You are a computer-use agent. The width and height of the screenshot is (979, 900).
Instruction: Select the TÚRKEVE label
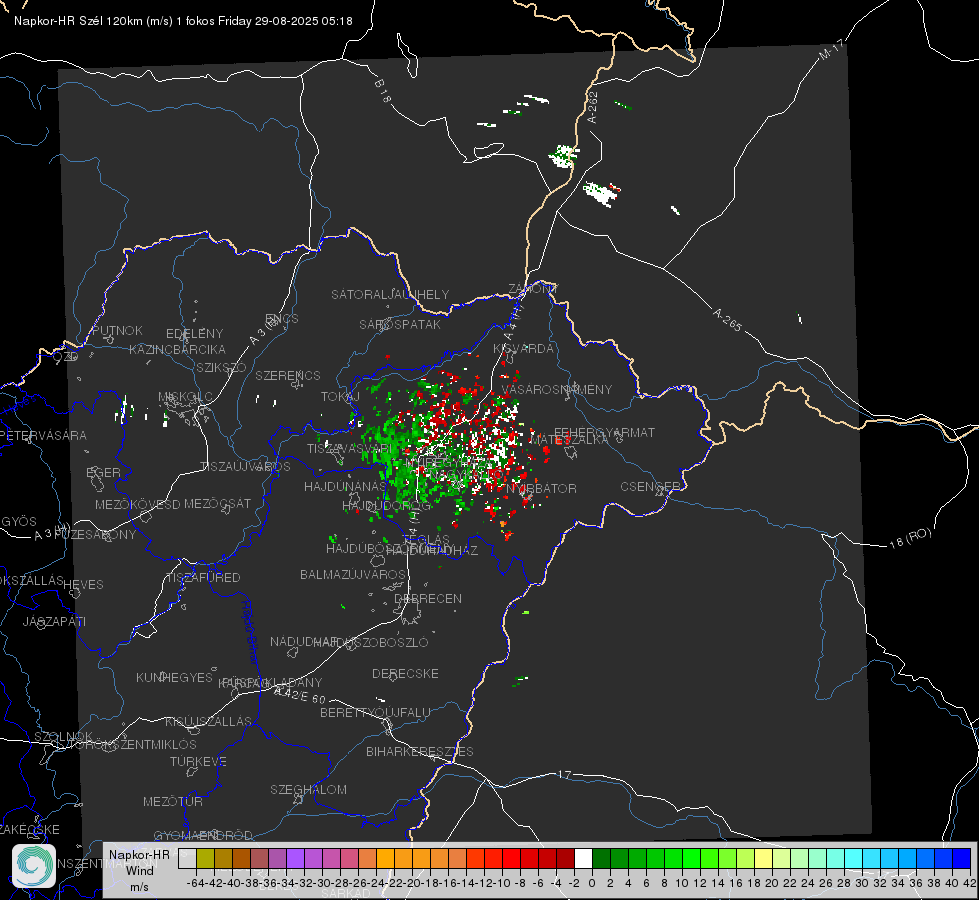pos(199,762)
